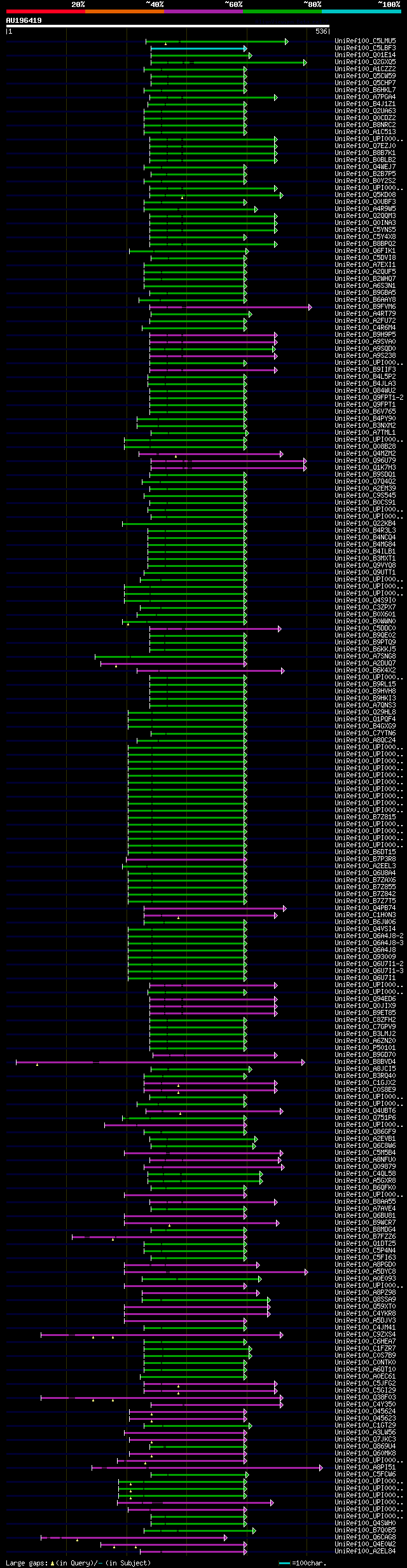
Task: Click the orange ~40% legend segment
Action: [x=125, y=11]
